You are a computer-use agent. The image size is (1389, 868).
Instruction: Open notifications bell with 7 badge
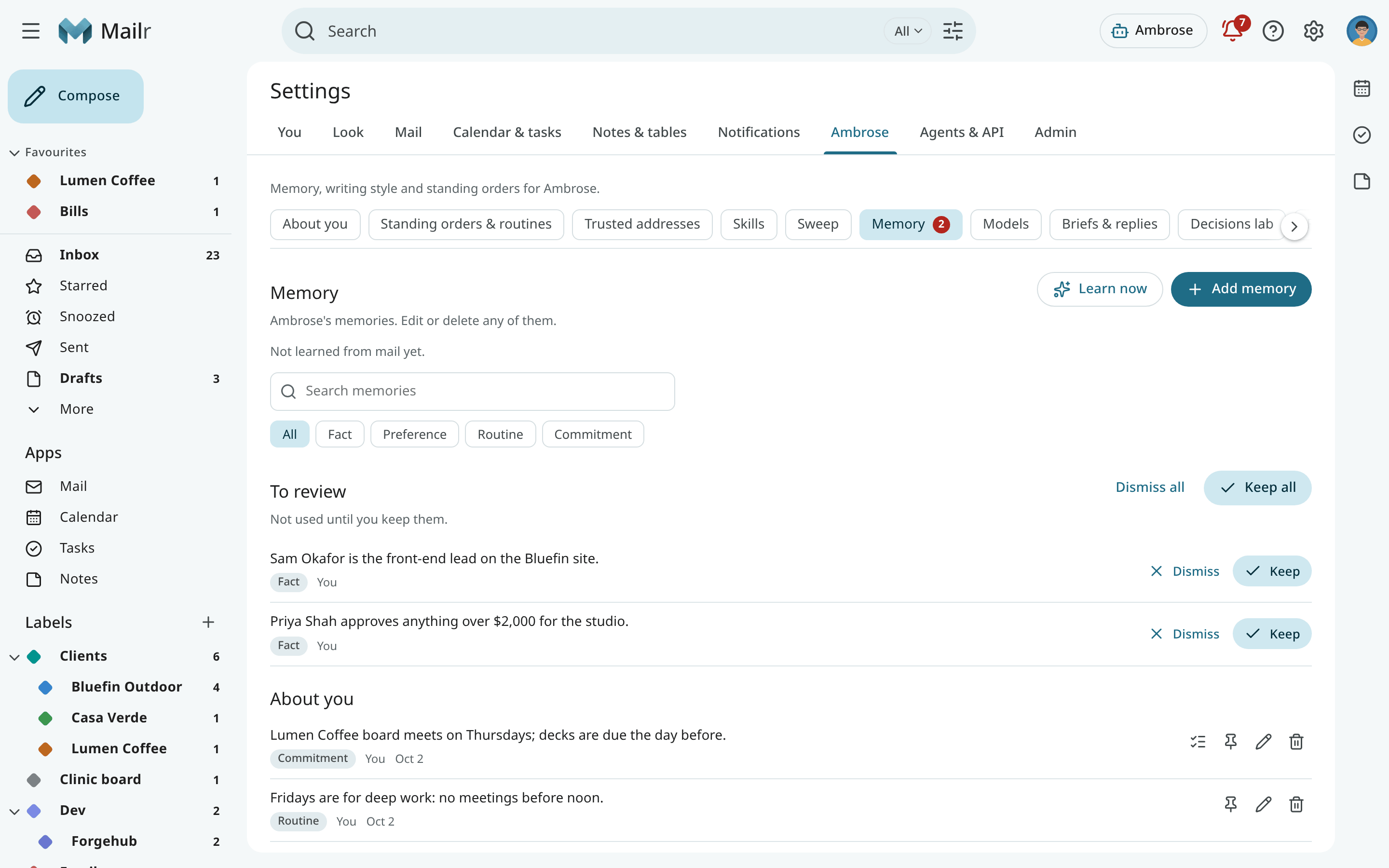tap(1233, 30)
